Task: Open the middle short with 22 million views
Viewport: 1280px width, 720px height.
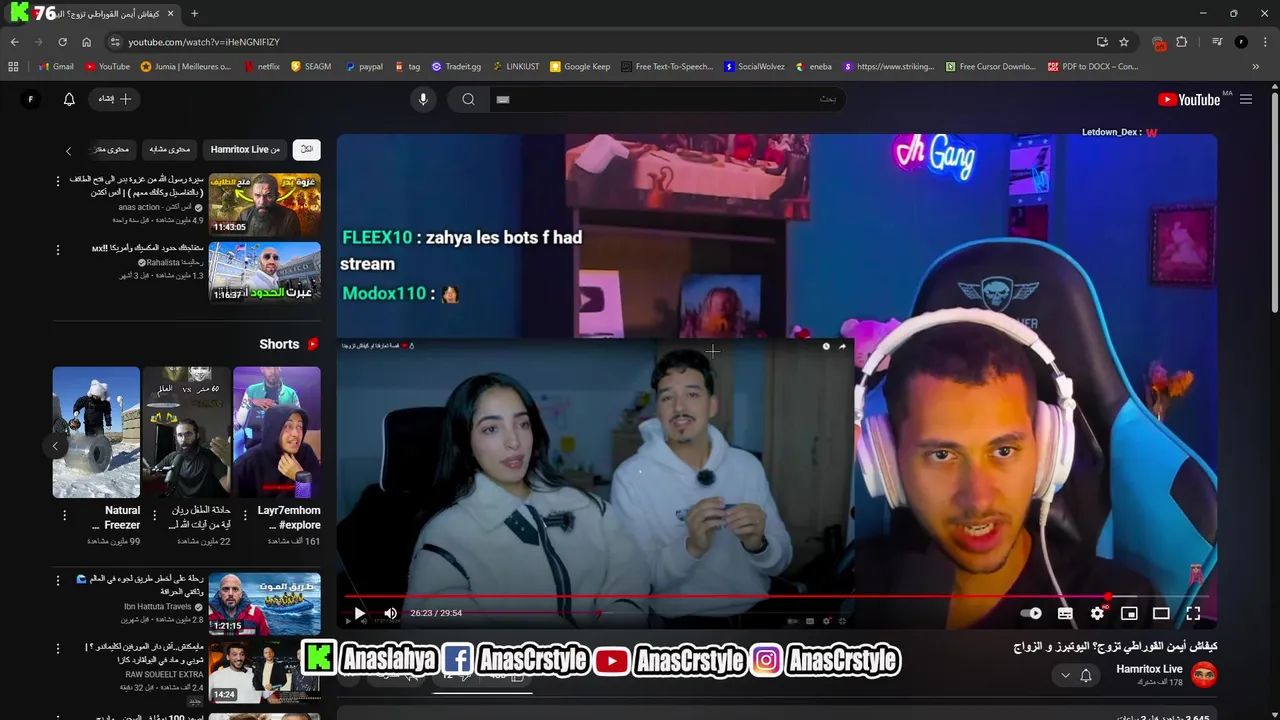Action: 186,432
